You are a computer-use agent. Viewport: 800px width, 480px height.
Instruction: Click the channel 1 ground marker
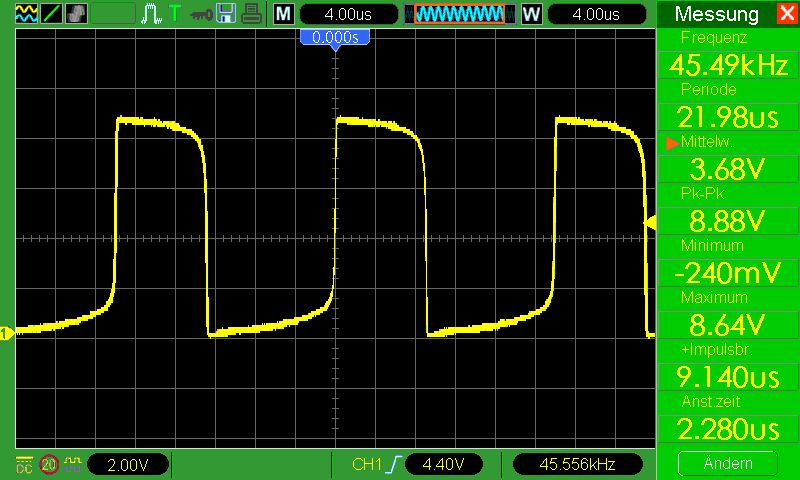pyautogui.click(x=7, y=334)
